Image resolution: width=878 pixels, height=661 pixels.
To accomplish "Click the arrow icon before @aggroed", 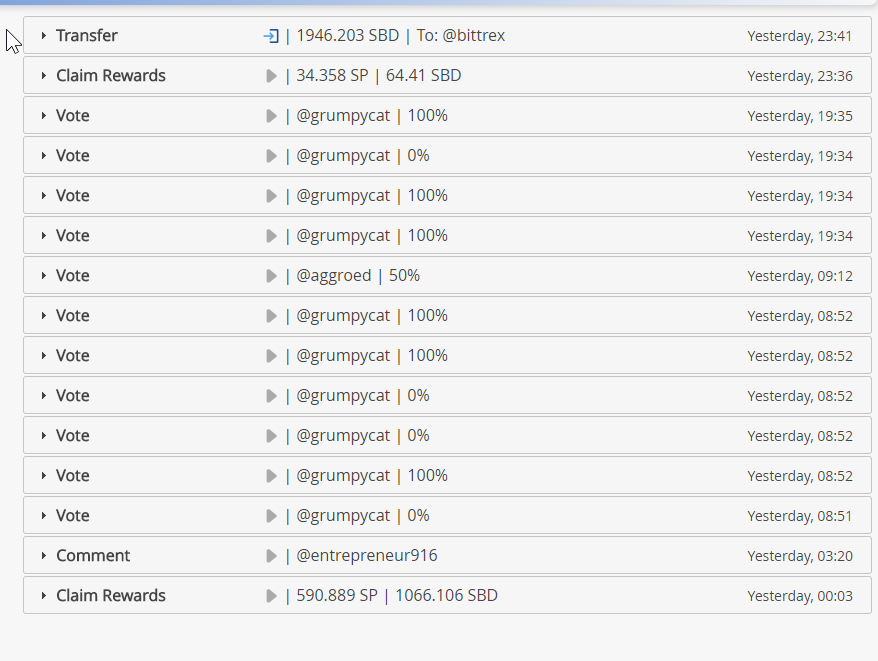I will click(271, 276).
